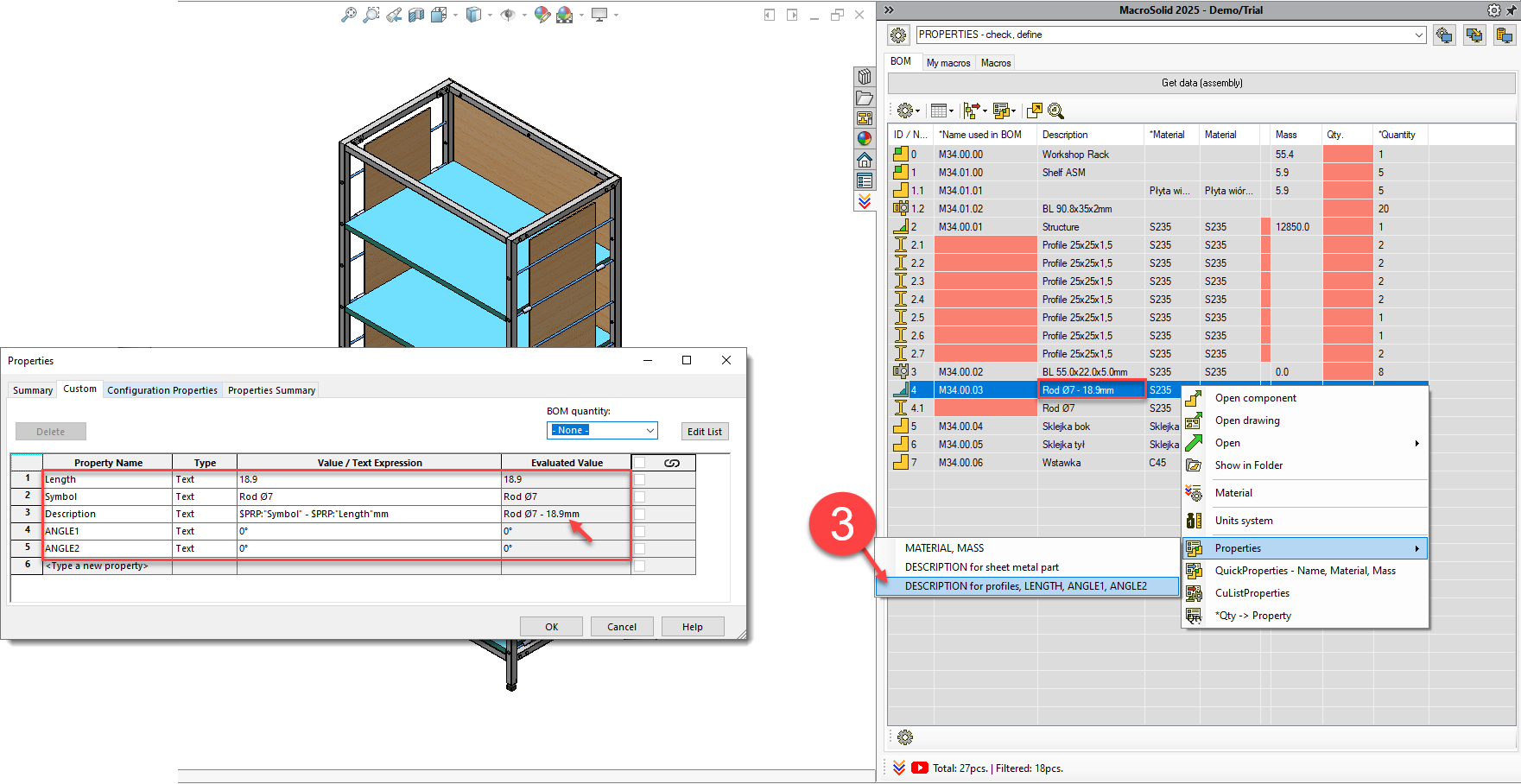
Task: Open the Custom Properties task pane icon
Action: pyautogui.click(x=865, y=180)
